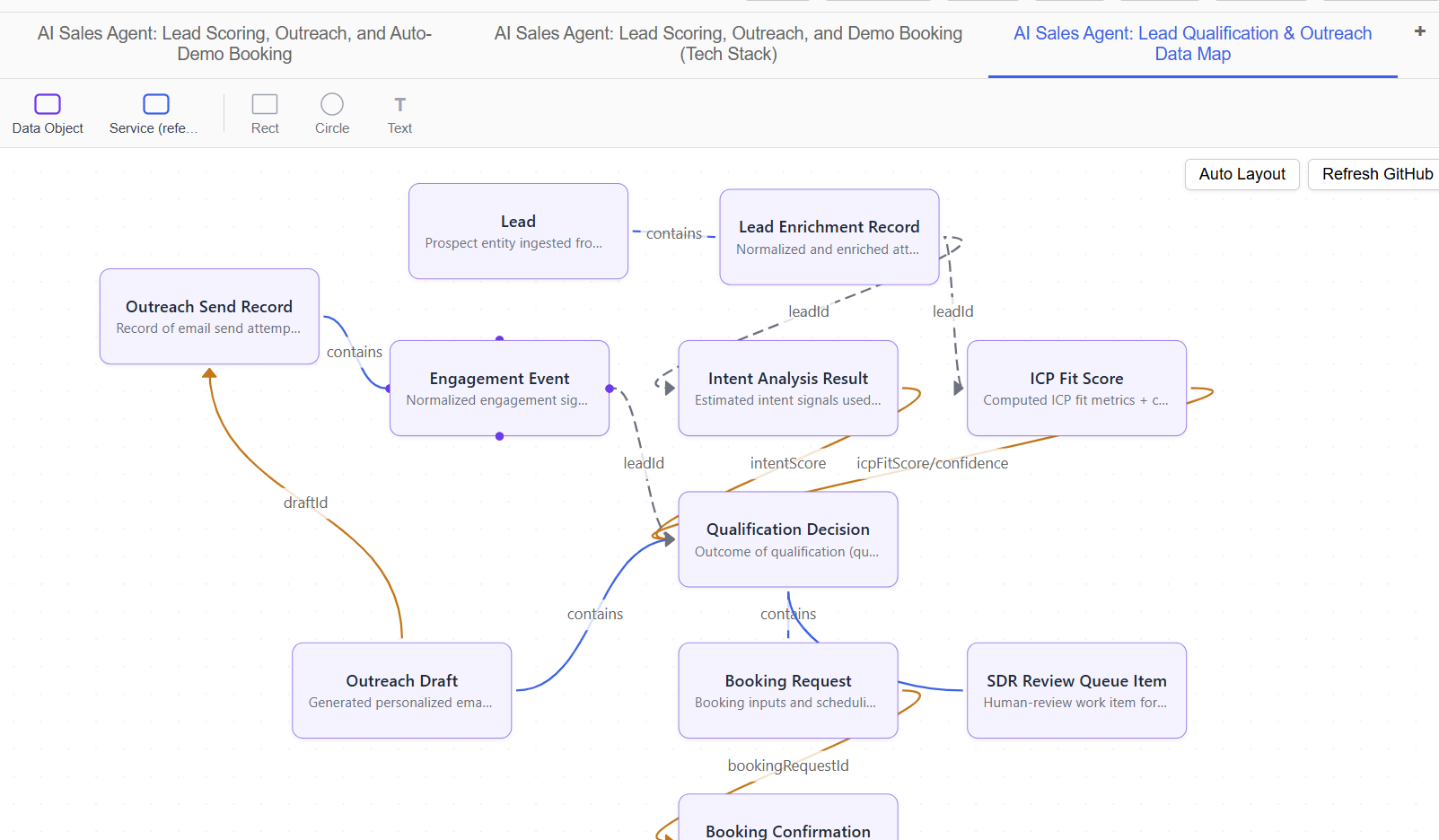This screenshot has width=1439, height=840.
Task: Select the Lead data object node
Action: pos(518,231)
